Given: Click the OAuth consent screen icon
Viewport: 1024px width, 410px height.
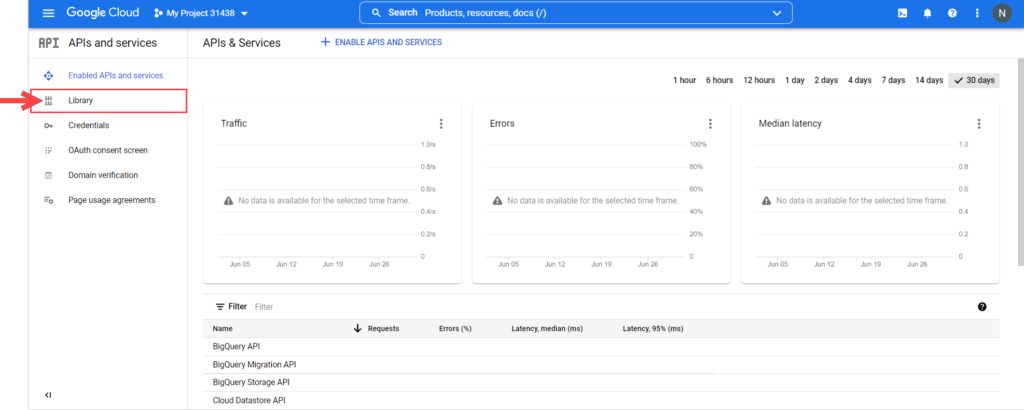Looking at the screenshot, I should pyautogui.click(x=48, y=150).
